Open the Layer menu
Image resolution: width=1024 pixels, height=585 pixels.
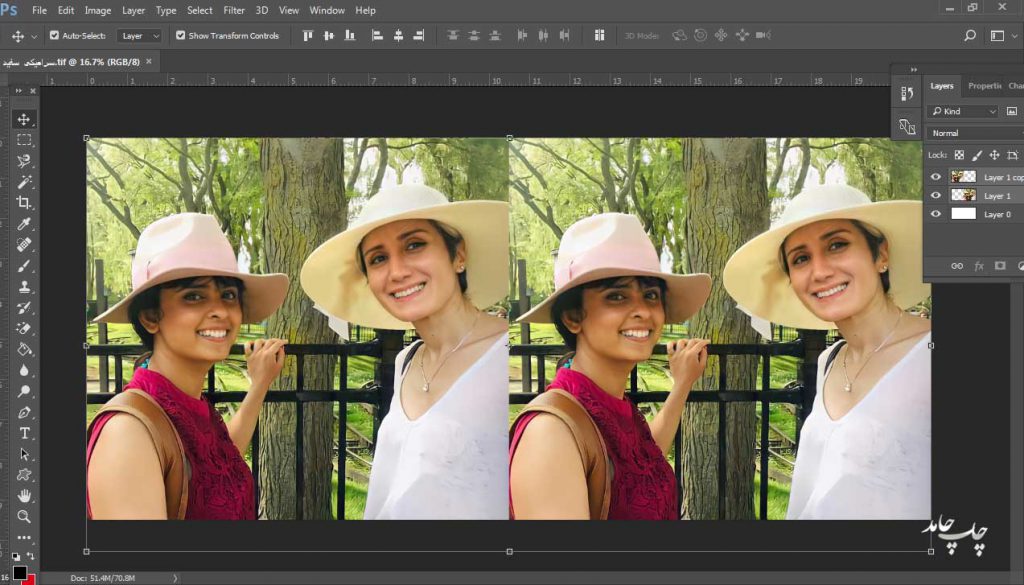pos(133,10)
